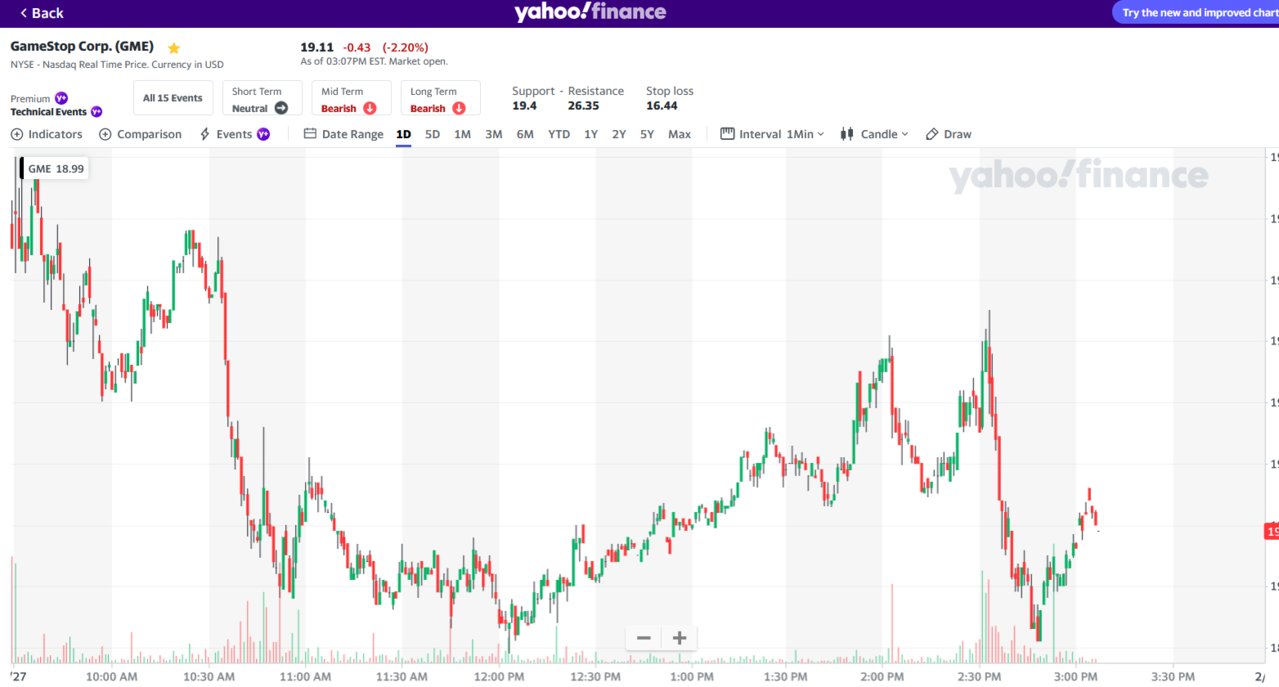
Task: Activate the Draw tool
Action: (948, 134)
